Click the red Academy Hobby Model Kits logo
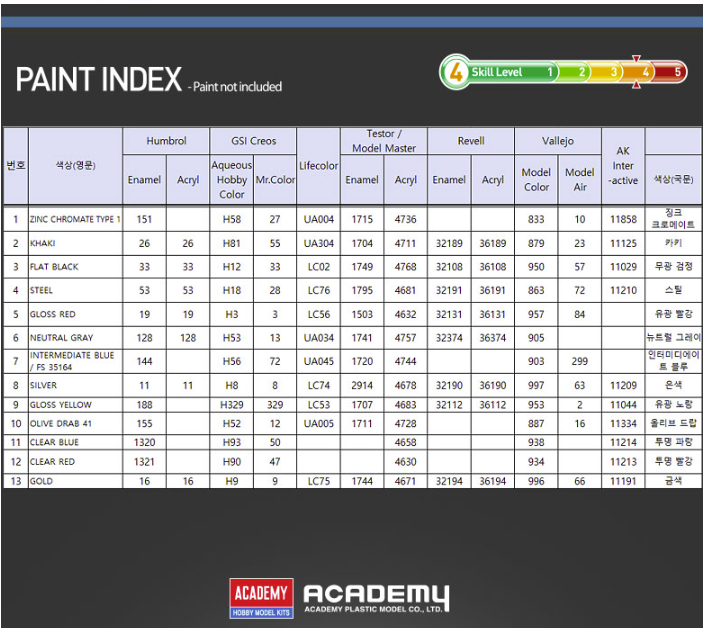703x628 pixels. [x=261, y=598]
